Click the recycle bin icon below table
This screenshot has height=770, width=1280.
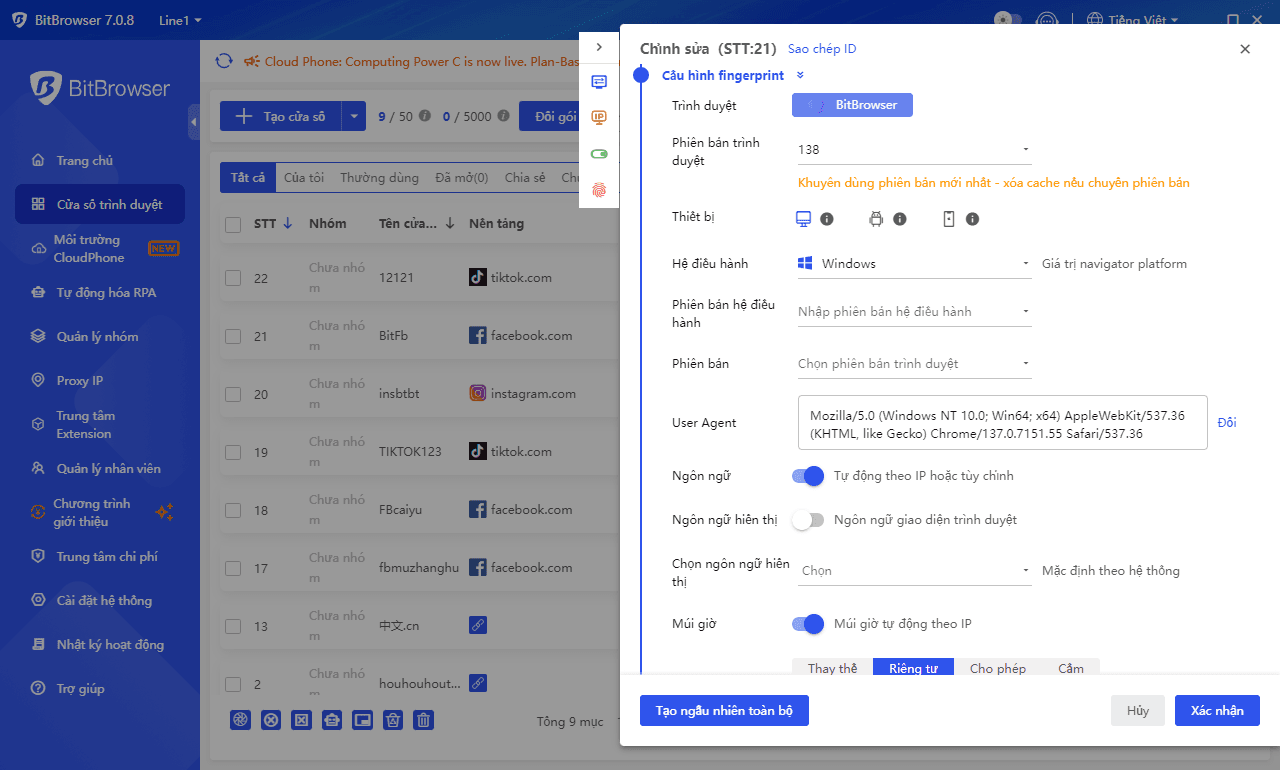[393, 720]
